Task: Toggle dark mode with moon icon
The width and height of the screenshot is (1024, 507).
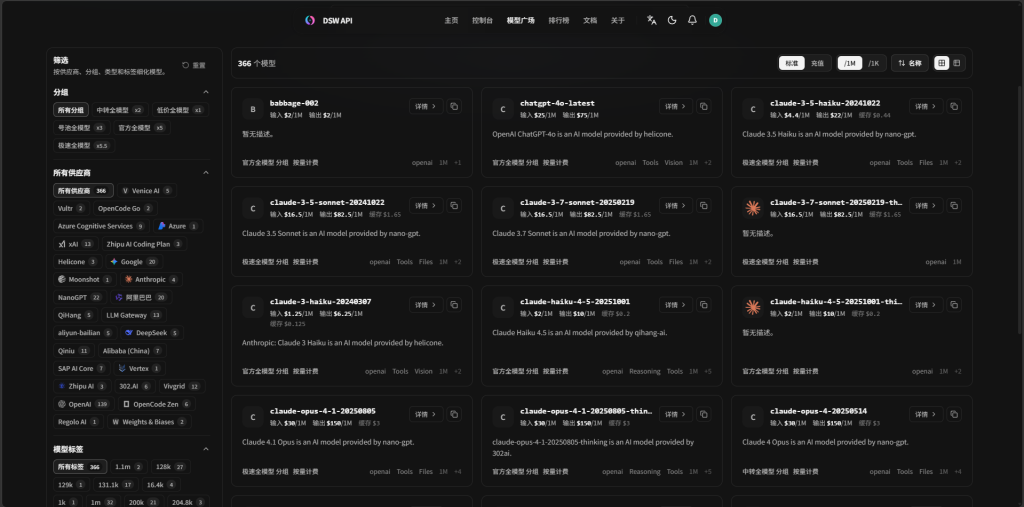Action: [672, 20]
